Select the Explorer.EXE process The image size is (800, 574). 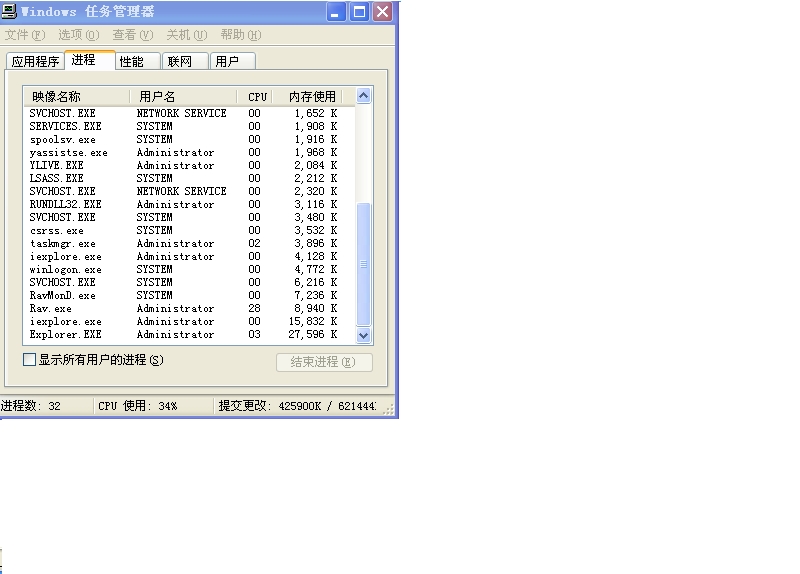point(189,334)
